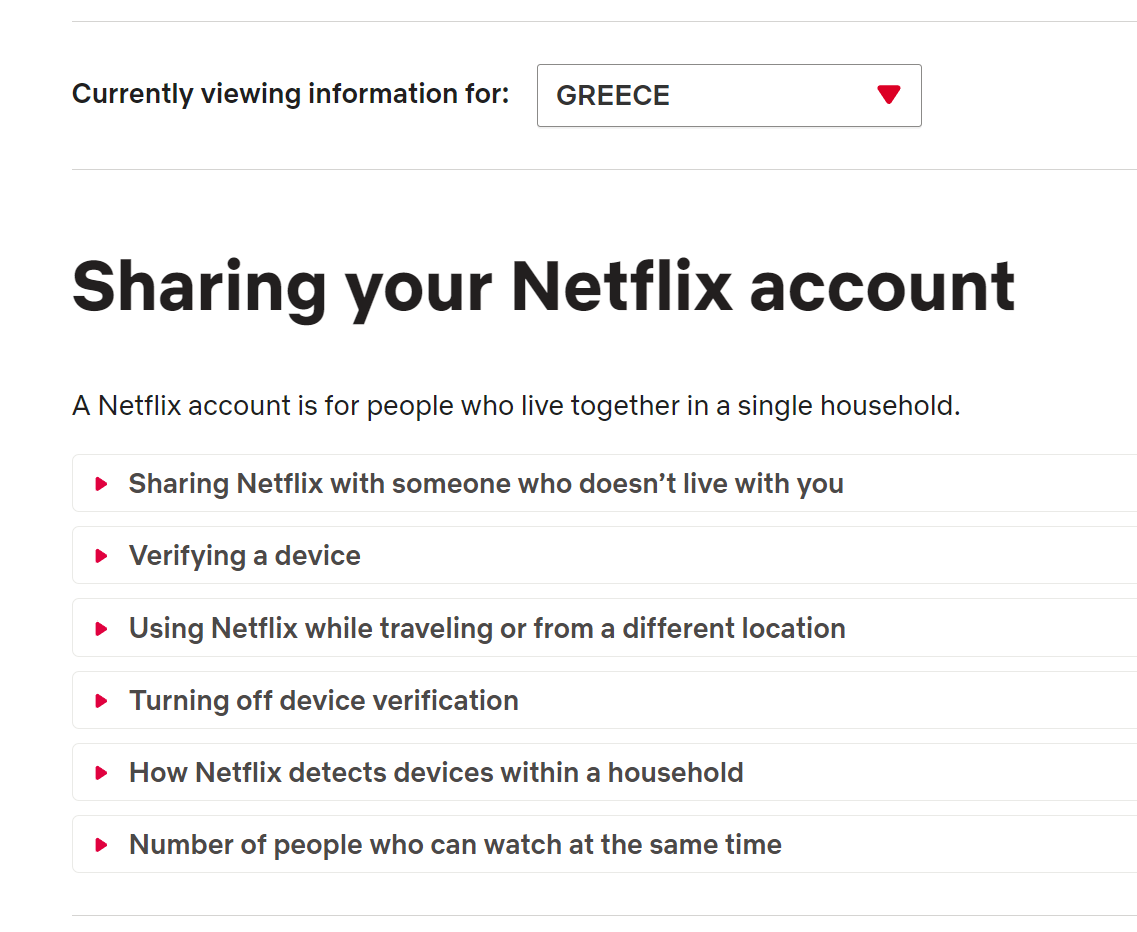Screen dimensions: 1137x932
Task: Expand "Number of people who can watch at the same time"
Action: (604, 844)
